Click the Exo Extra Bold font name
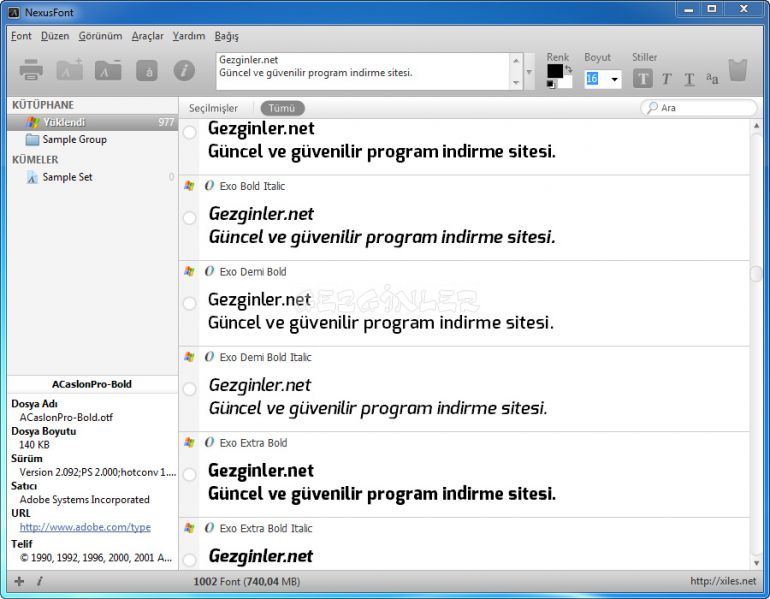The image size is (770, 599). (253, 443)
